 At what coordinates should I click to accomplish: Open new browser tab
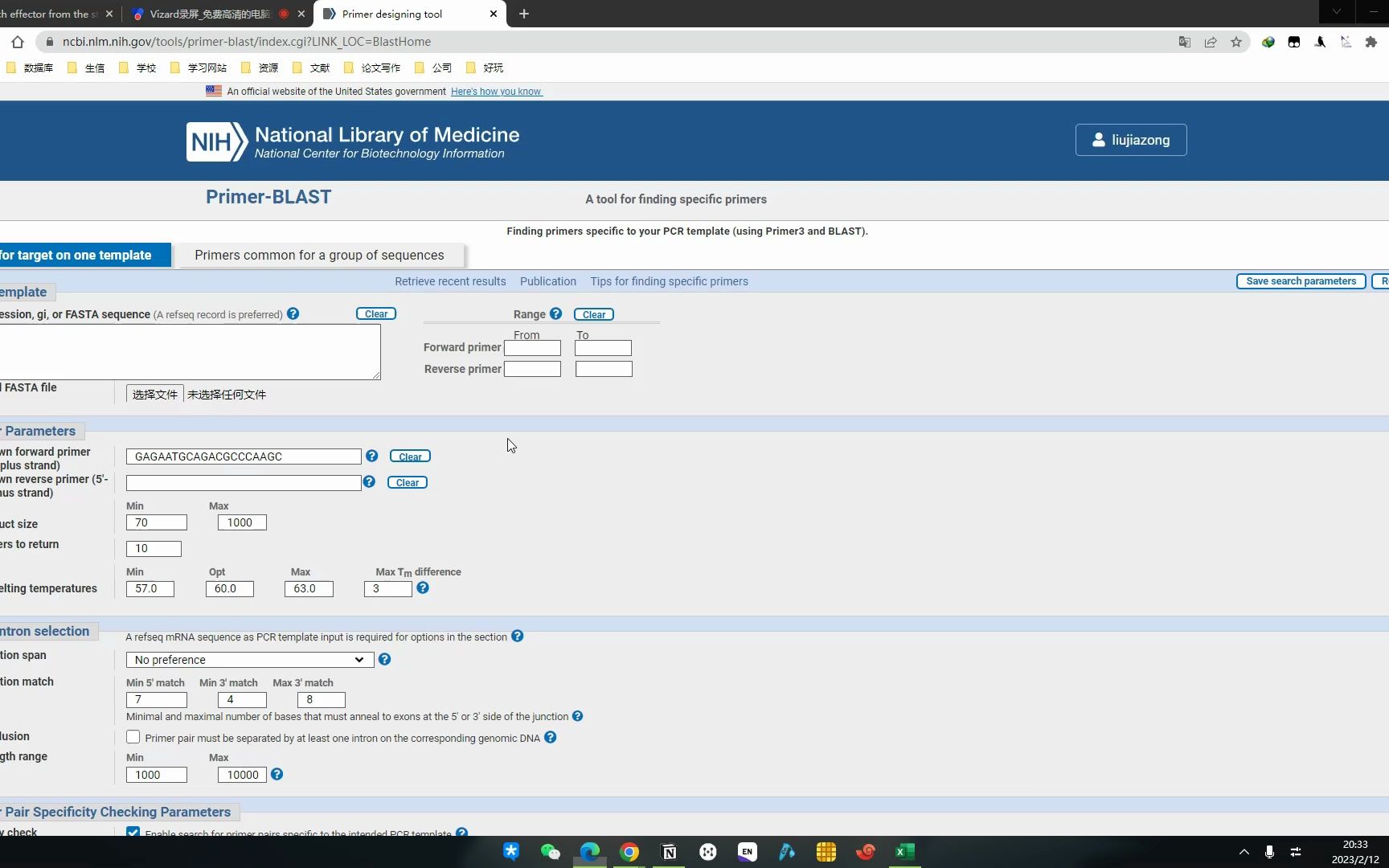coord(524,14)
